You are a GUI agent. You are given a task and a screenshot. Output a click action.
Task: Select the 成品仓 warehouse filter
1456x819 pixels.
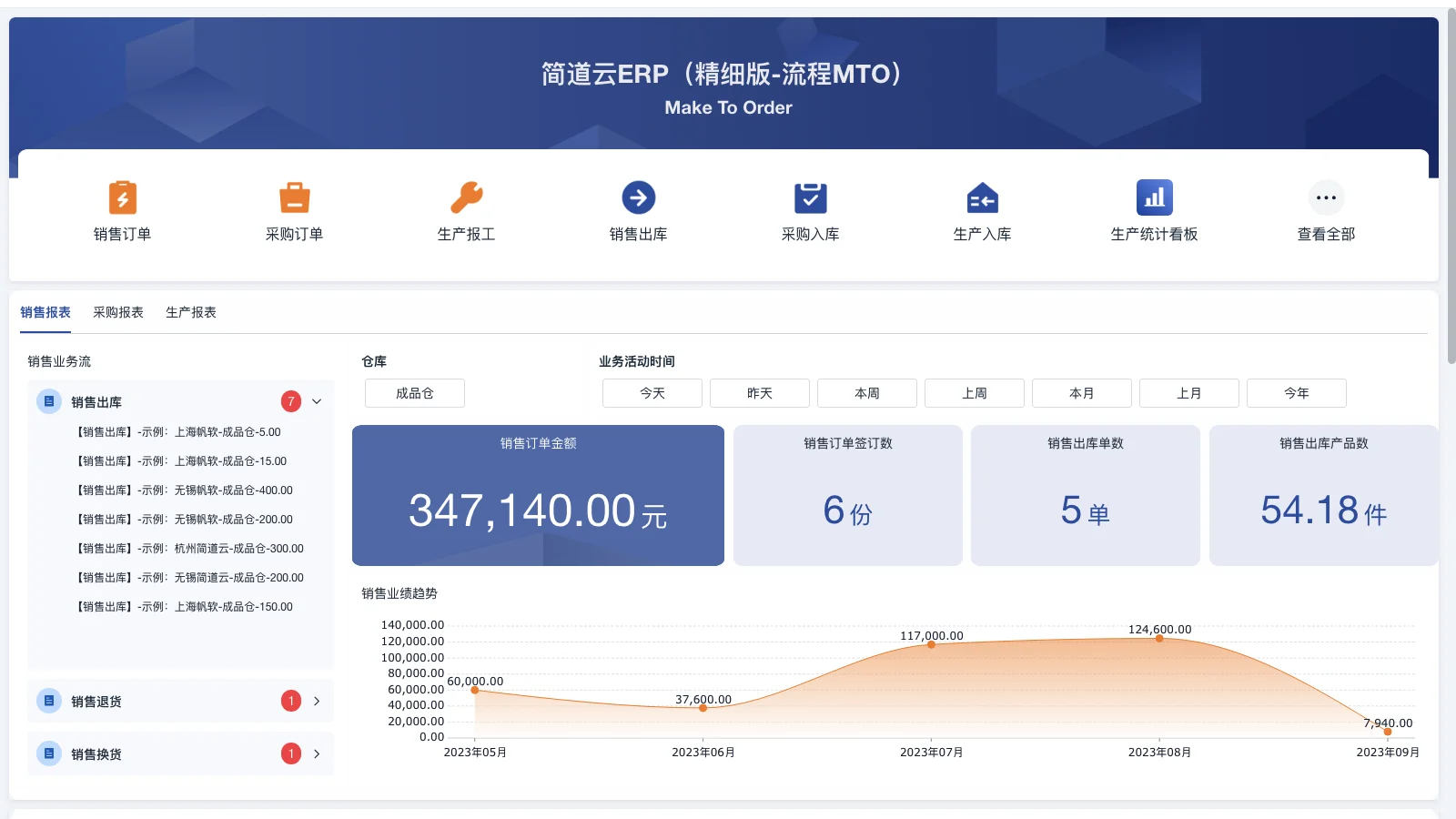[x=414, y=392]
